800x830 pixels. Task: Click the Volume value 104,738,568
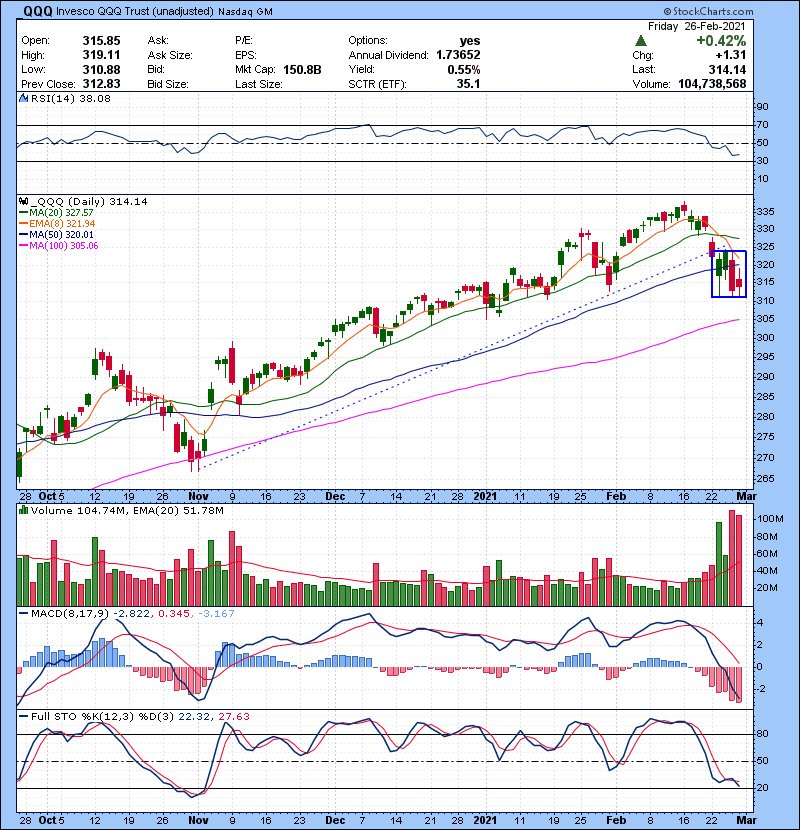(x=712, y=84)
